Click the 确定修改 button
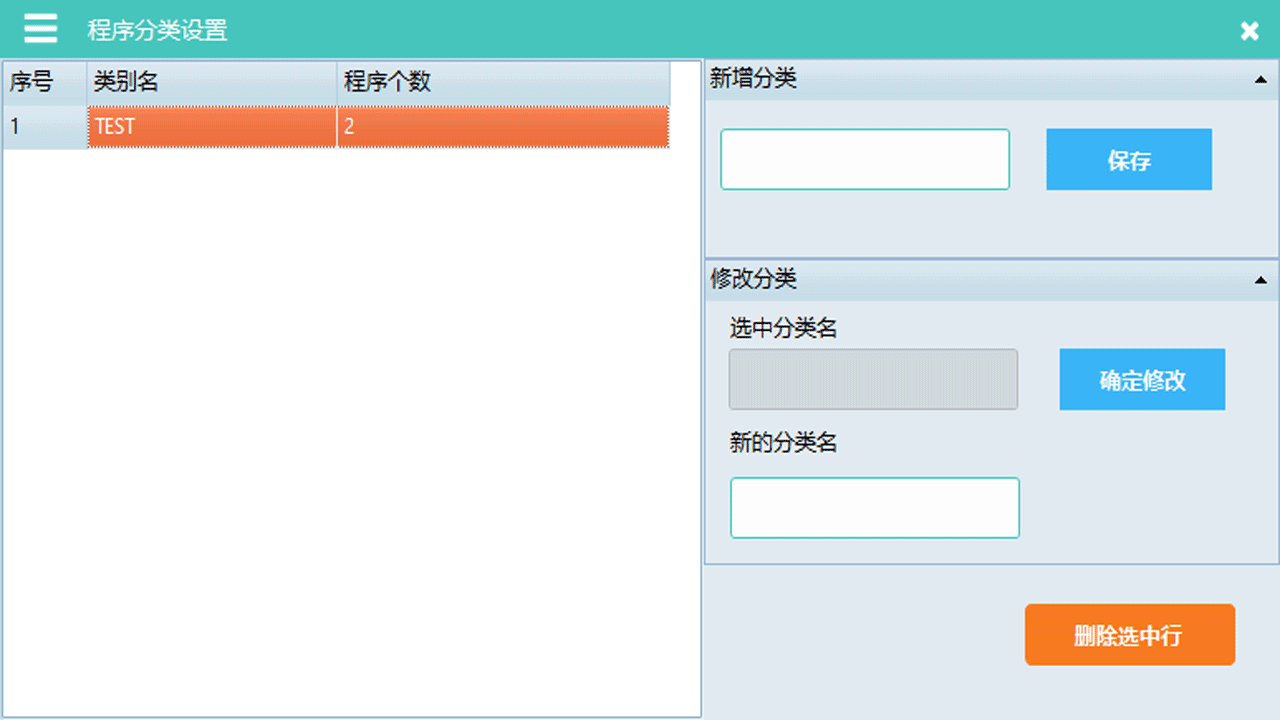This screenshot has height=720, width=1280. 1141,379
